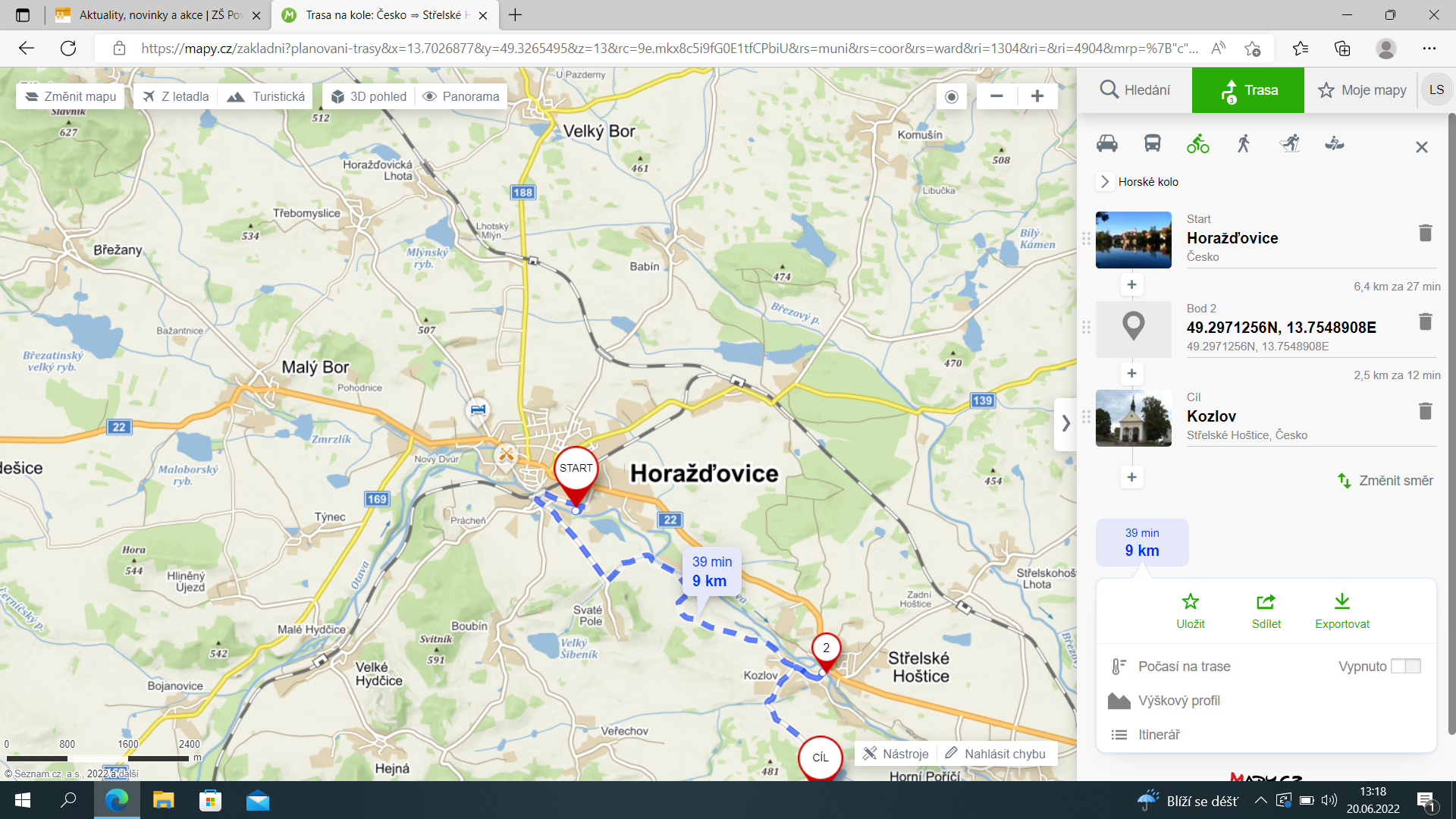Open Mail app from taskbar

(258, 800)
